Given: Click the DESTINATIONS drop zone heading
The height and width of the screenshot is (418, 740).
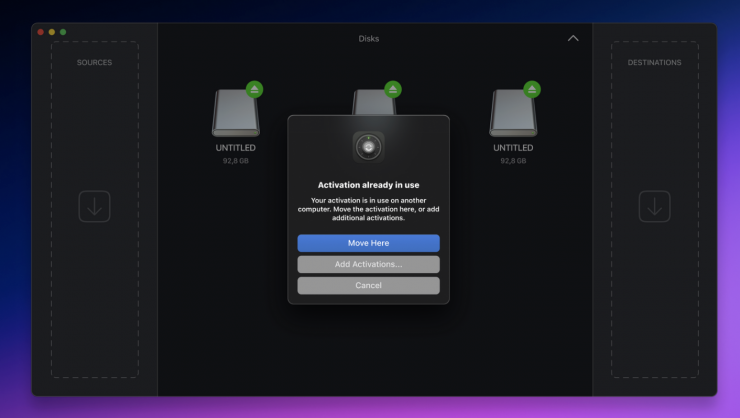Looking at the screenshot, I should [x=654, y=62].
